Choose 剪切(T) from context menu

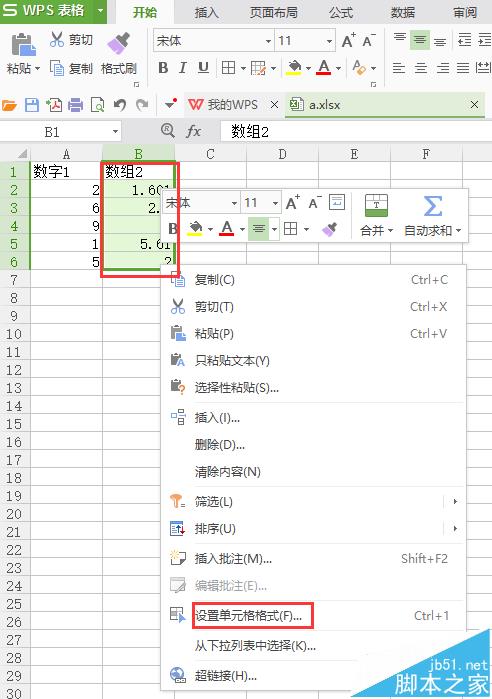click(314, 307)
